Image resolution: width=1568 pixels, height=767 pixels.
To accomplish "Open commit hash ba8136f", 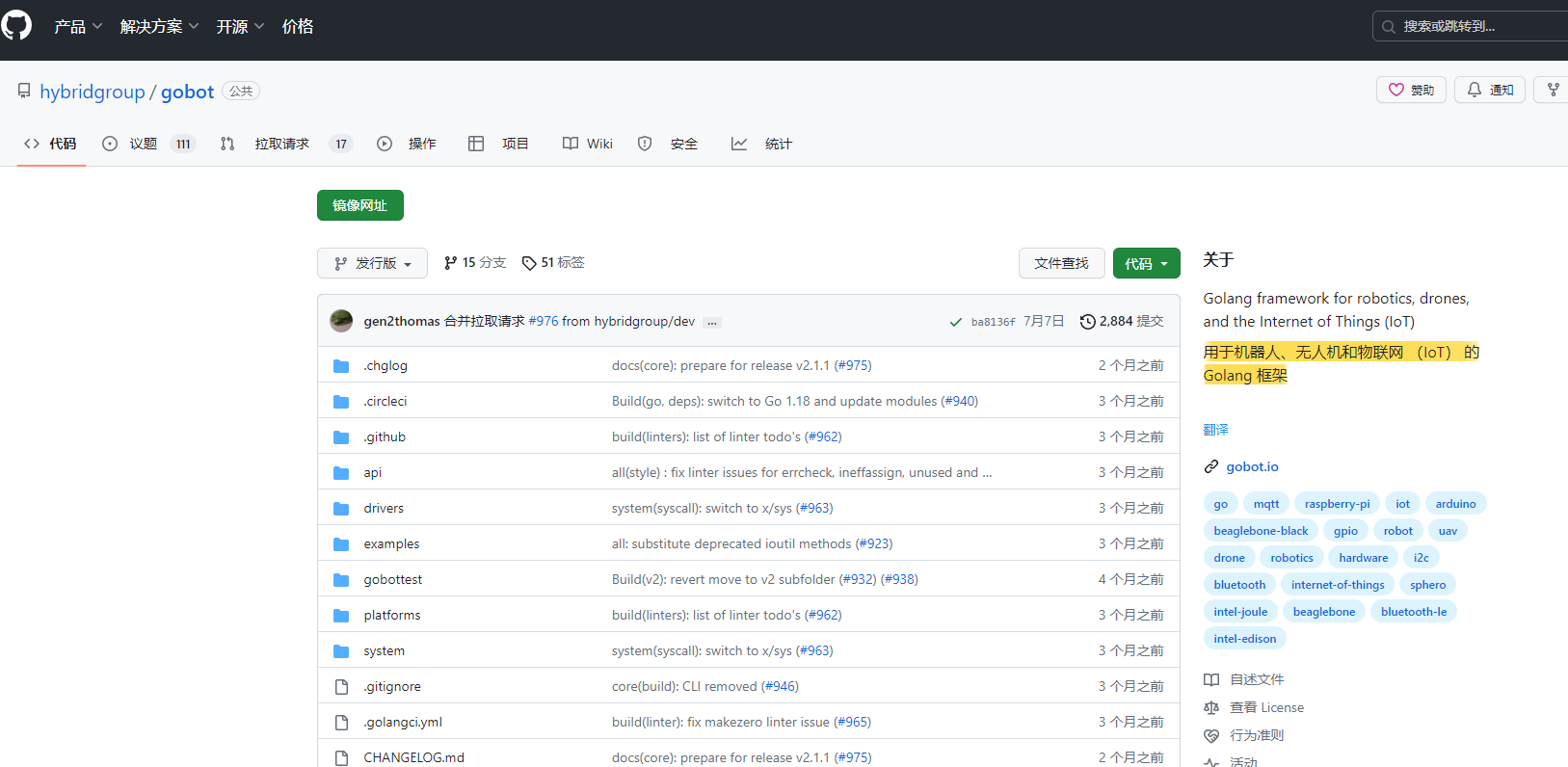I will pyautogui.click(x=993, y=322).
